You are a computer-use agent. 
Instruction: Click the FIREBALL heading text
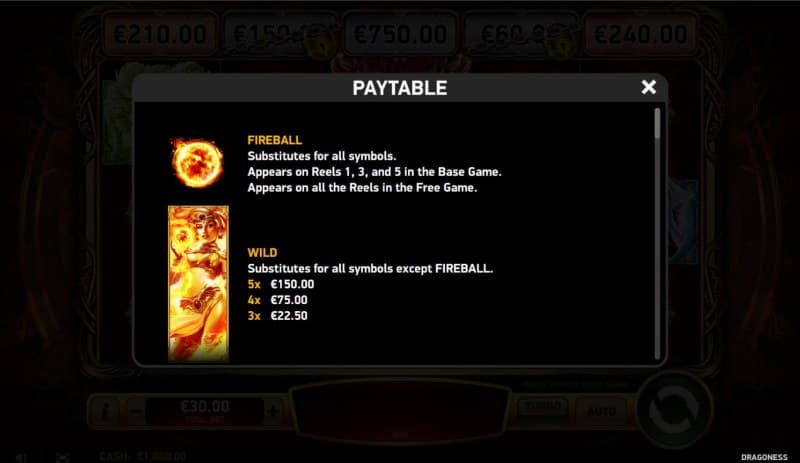coord(275,140)
